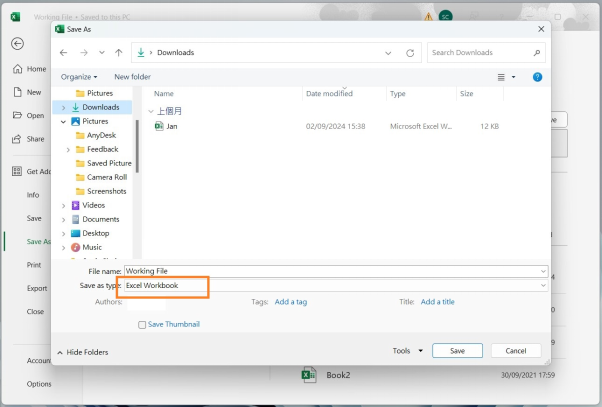Collapse the group header above Jan

pos(151,111)
